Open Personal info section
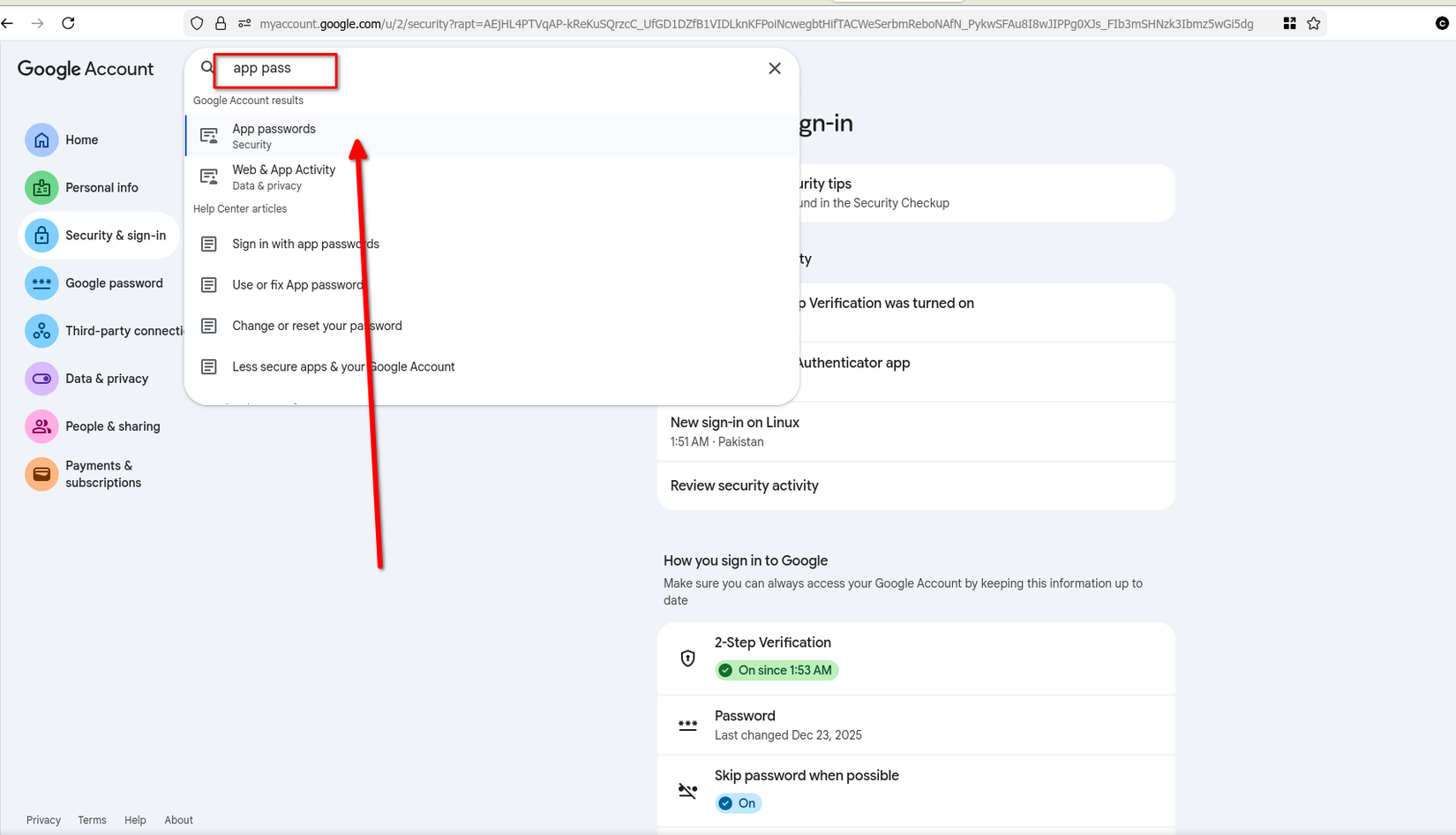Image resolution: width=1456 pixels, height=835 pixels. coord(99,187)
